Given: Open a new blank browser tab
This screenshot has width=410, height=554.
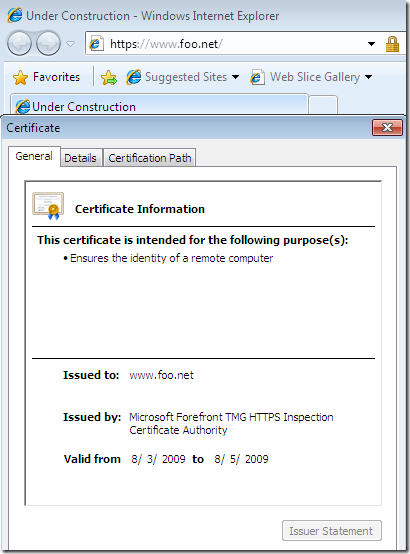Looking at the screenshot, I should point(323,105).
